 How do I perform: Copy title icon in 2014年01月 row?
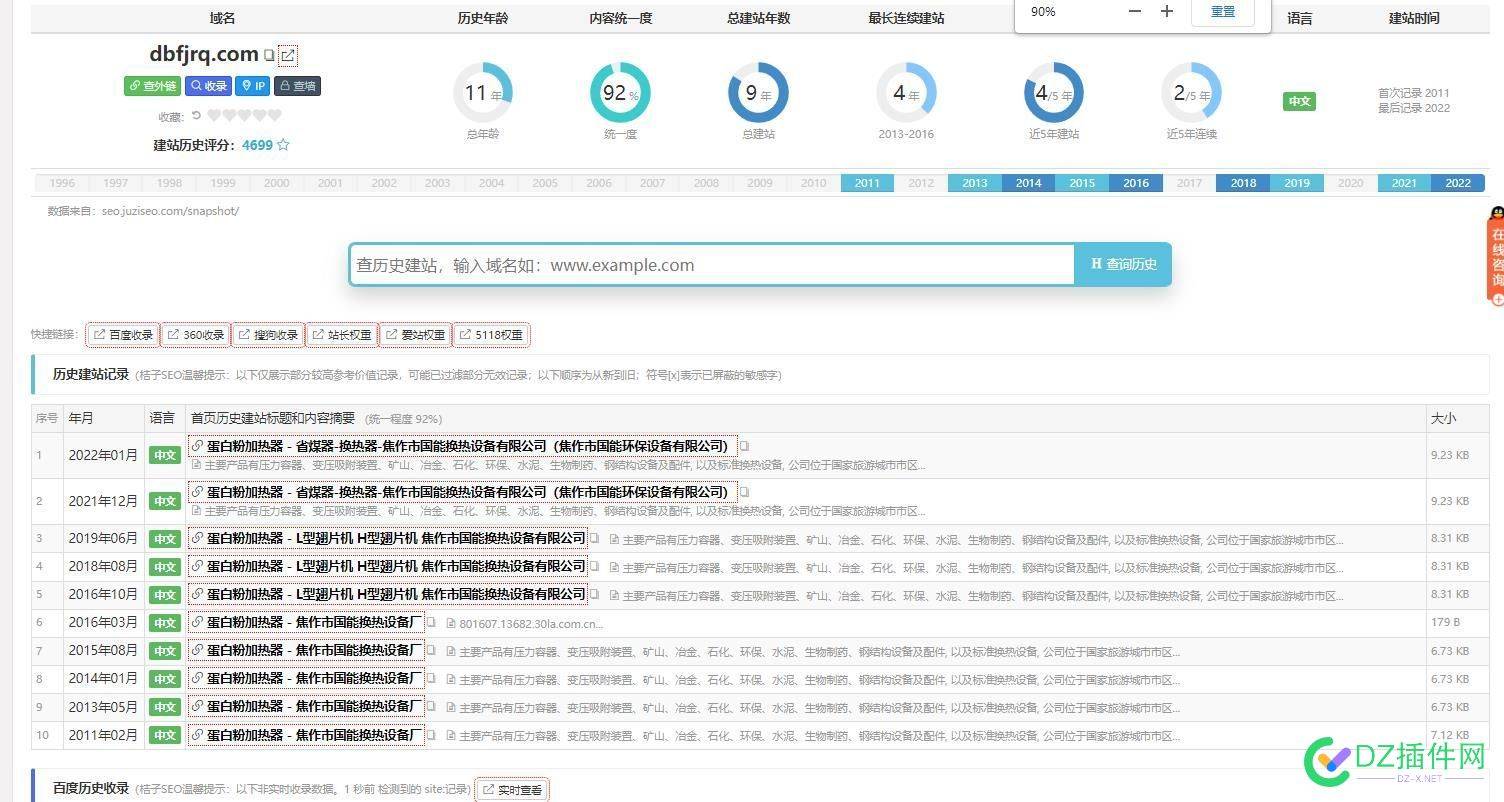coord(432,678)
